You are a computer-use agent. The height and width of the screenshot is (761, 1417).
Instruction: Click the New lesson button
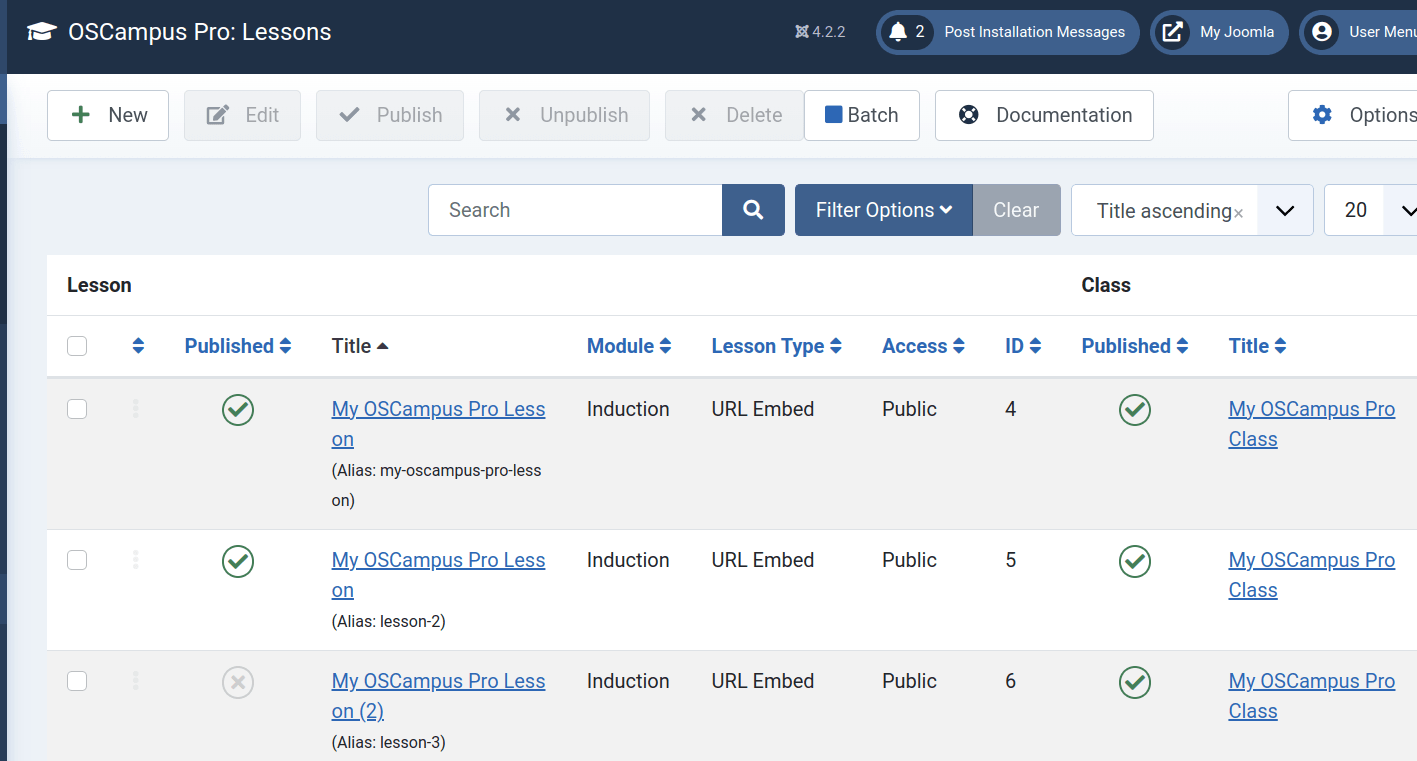[108, 115]
